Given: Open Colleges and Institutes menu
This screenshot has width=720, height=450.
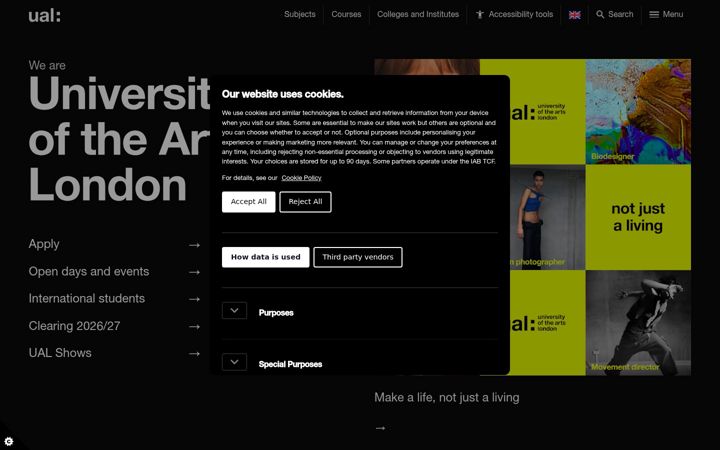Looking at the screenshot, I should pyautogui.click(x=418, y=15).
